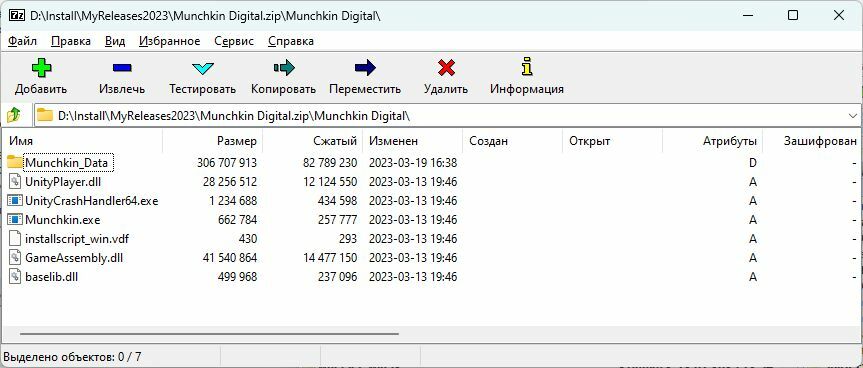Close the 7-Zip window
The width and height of the screenshot is (863, 368).
pos(839,15)
